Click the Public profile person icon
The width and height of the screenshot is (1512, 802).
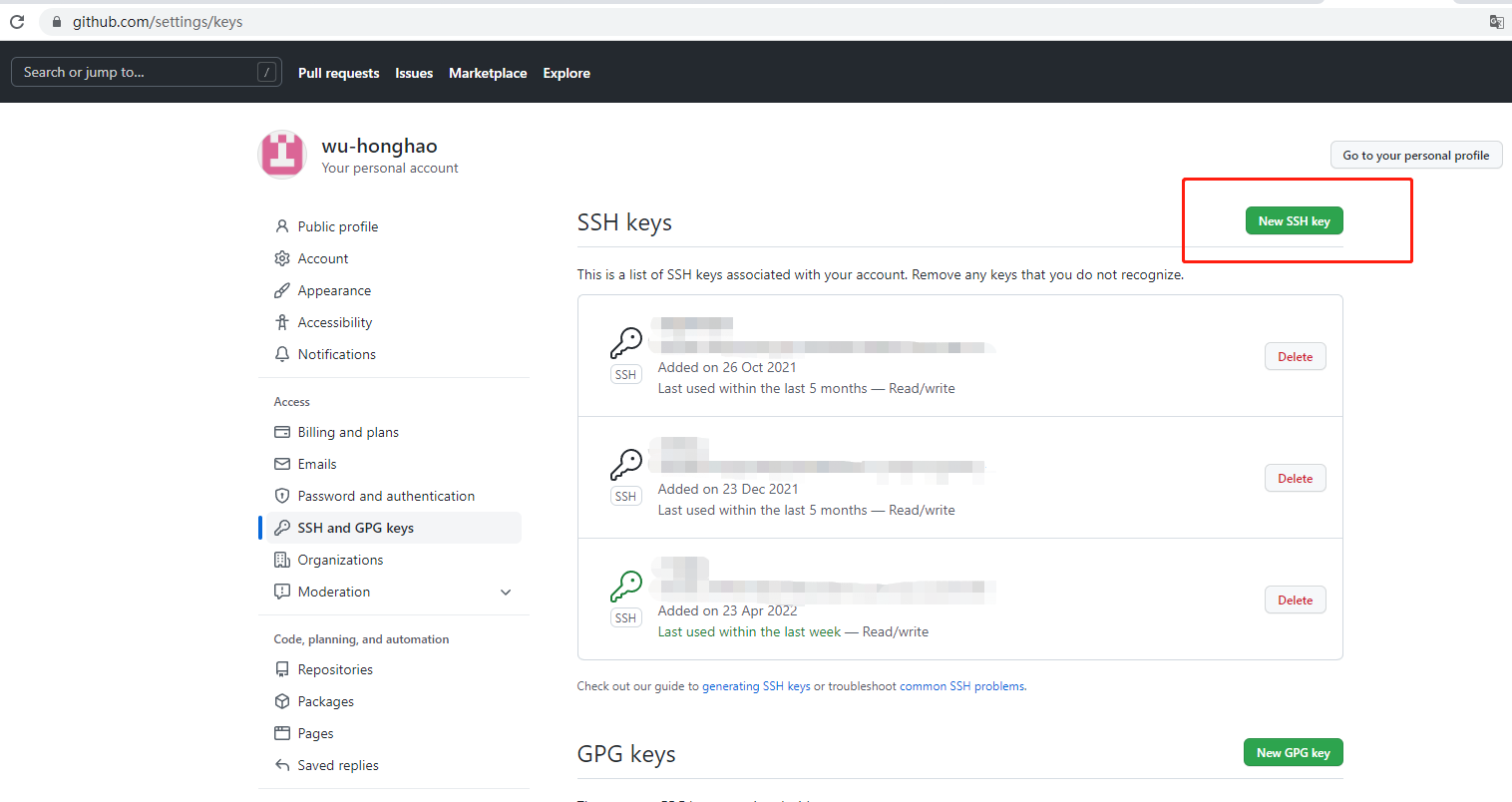(282, 226)
